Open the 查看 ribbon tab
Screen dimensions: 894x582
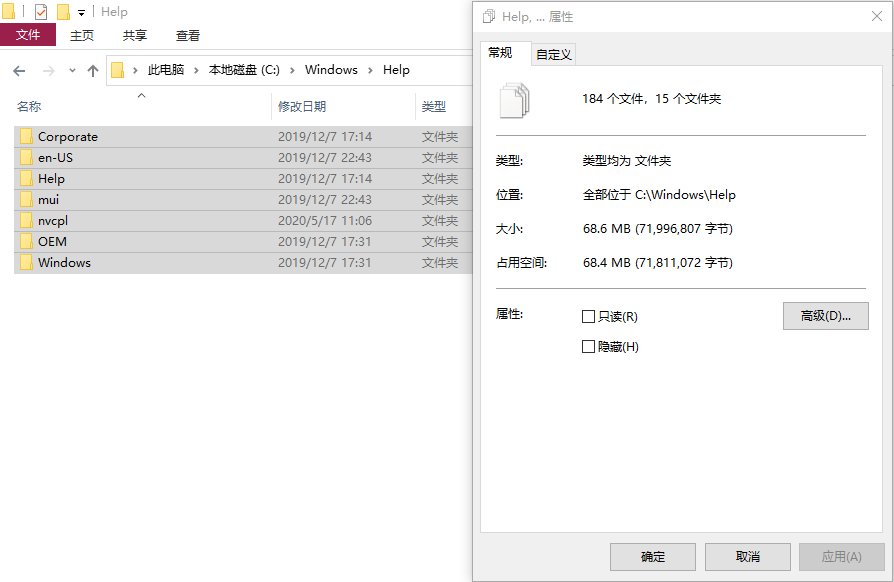188,35
